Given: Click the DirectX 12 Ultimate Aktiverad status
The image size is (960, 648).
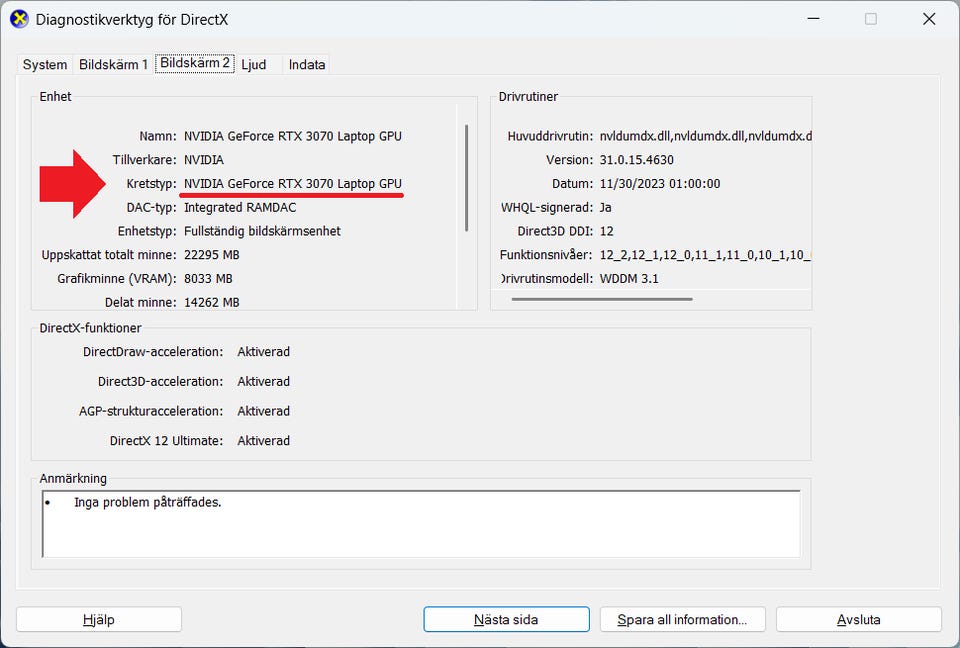Looking at the screenshot, I should pyautogui.click(x=263, y=441).
